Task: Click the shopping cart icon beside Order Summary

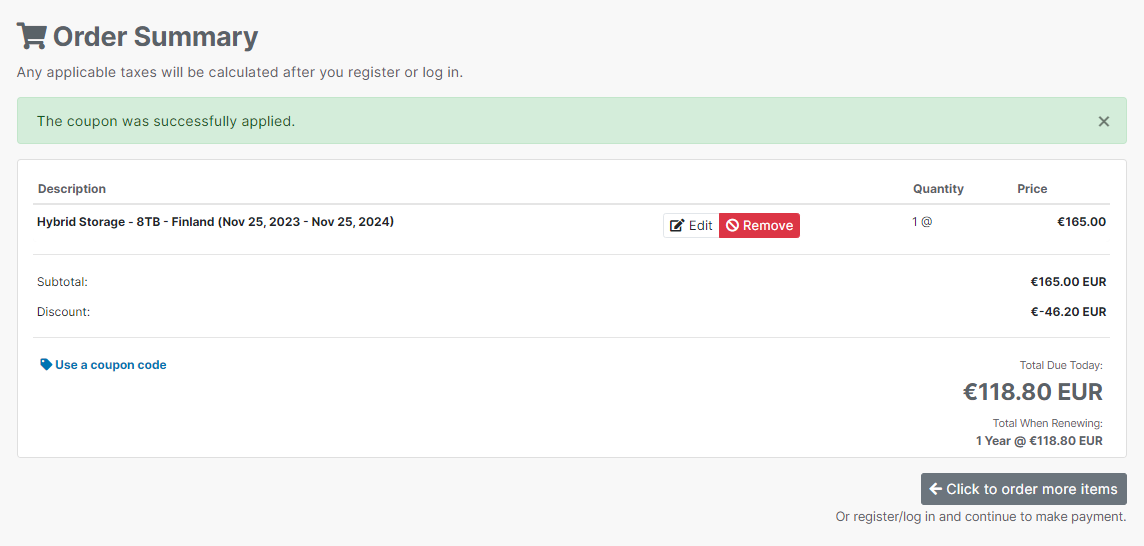Action: tap(31, 36)
